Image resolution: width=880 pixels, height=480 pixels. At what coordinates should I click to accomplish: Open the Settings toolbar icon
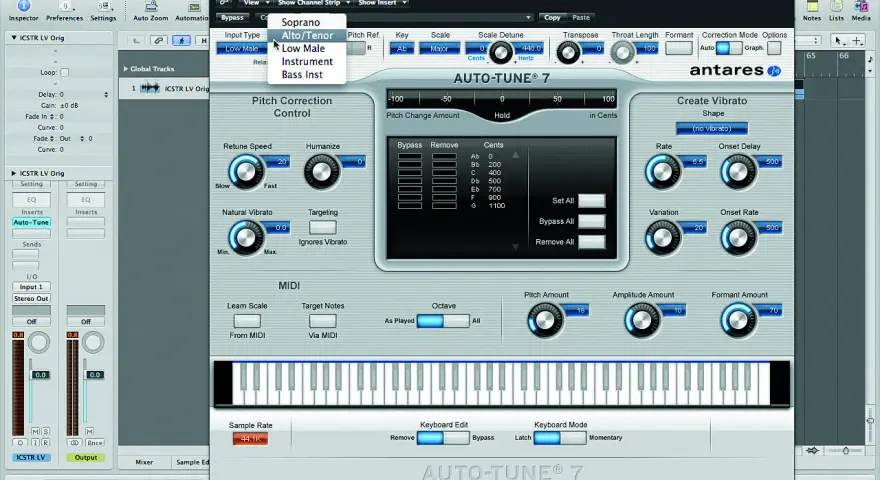click(x=104, y=6)
